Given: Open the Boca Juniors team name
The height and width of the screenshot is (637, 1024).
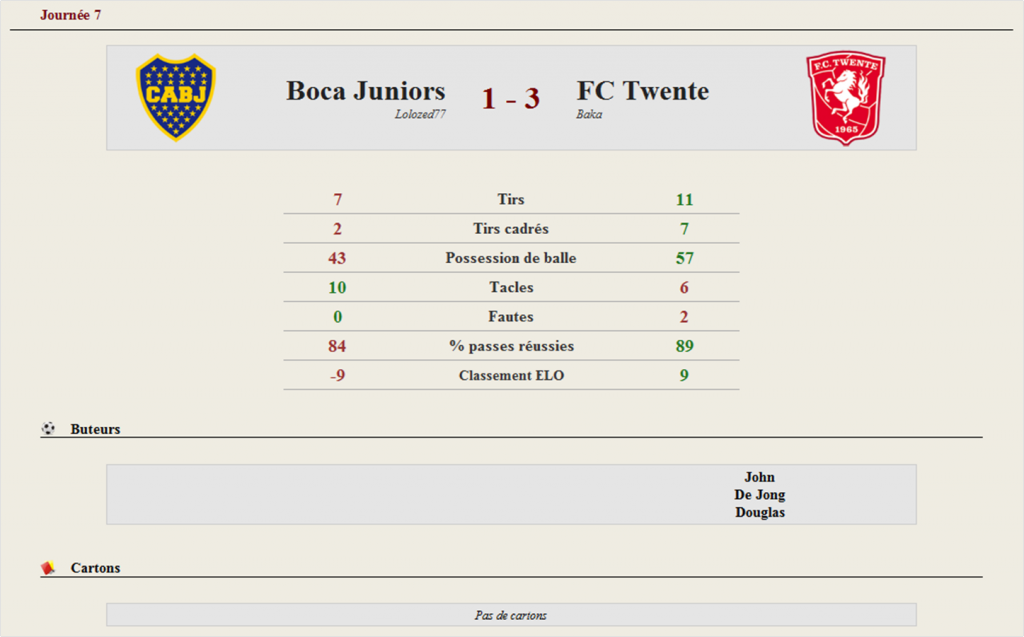Looking at the screenshot, I should click(366, 91).
